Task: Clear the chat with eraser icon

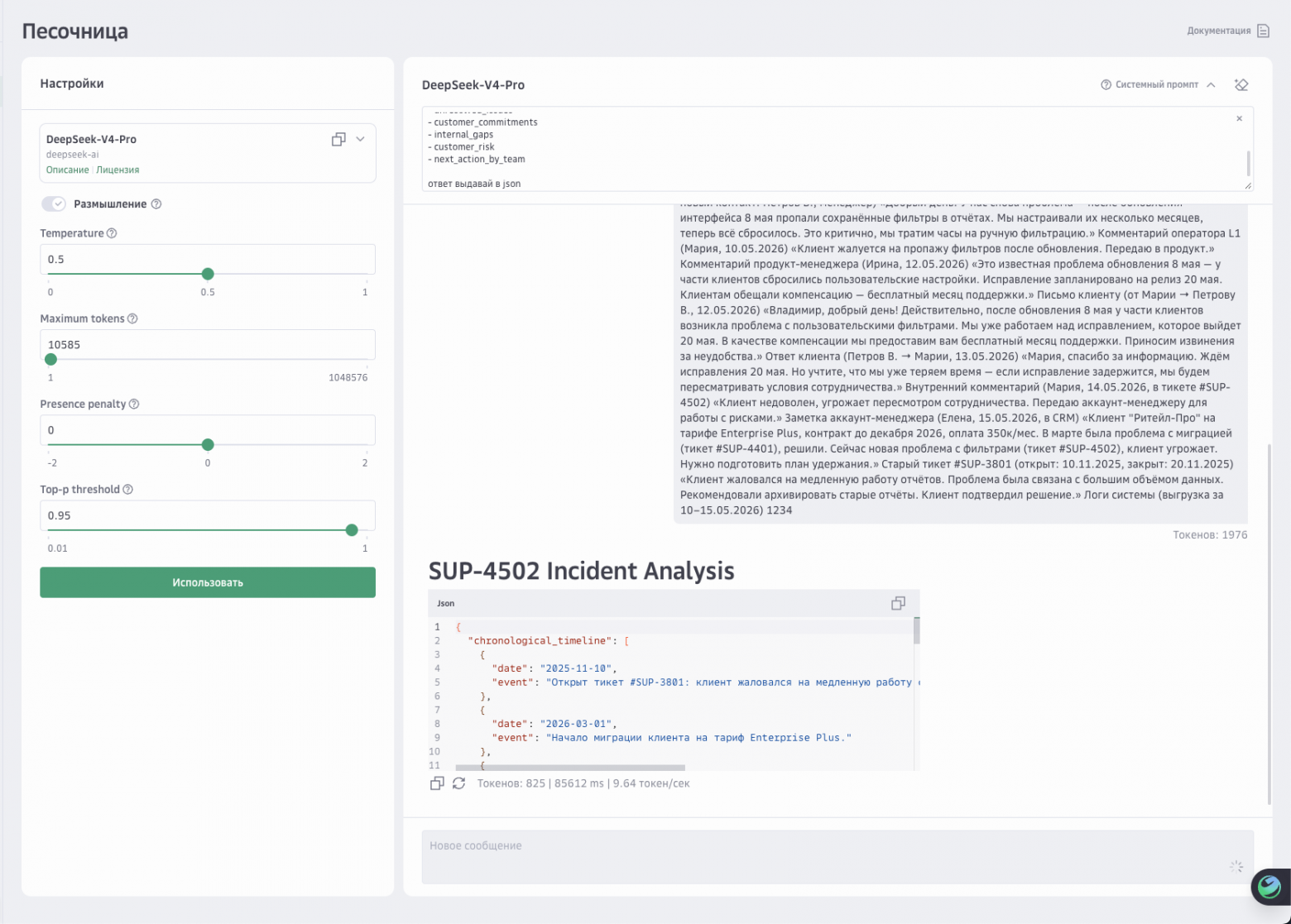Action: tap(1241, 84)
